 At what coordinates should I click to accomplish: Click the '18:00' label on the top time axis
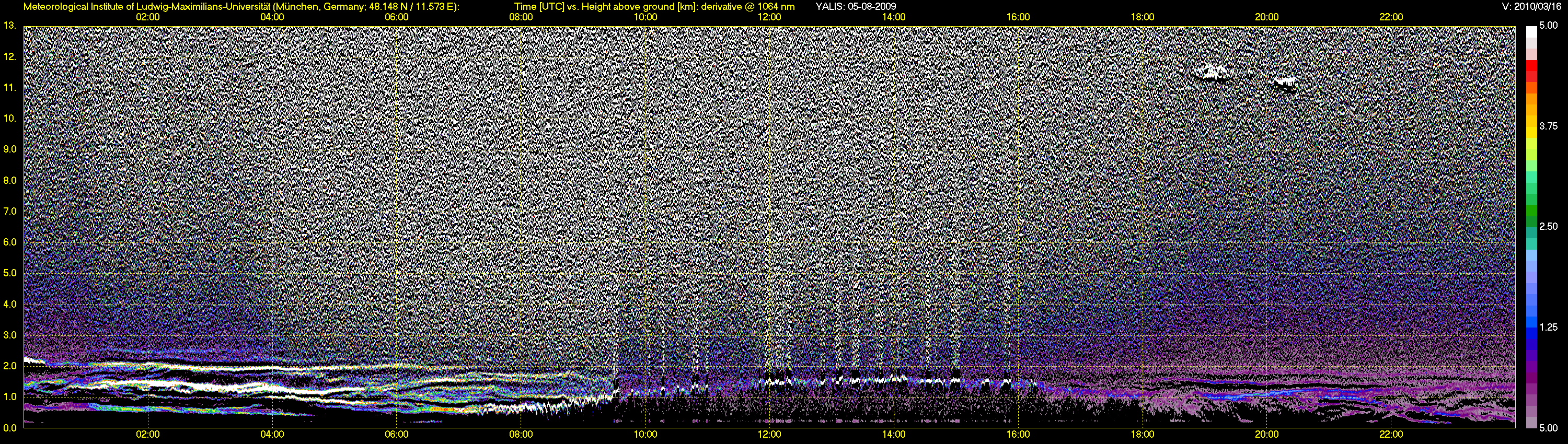coord(1143,17)
